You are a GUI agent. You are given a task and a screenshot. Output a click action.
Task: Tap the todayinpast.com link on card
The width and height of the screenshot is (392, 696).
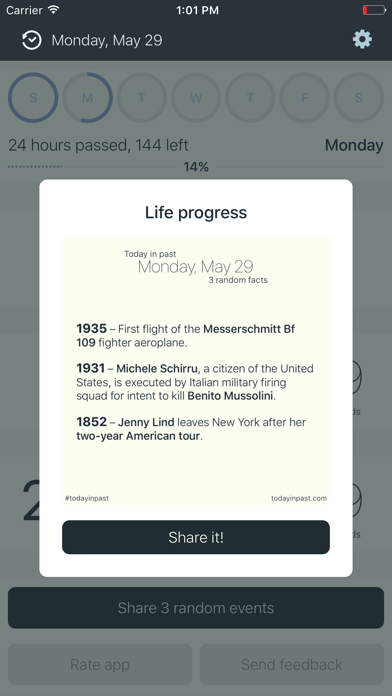[299, 498]
